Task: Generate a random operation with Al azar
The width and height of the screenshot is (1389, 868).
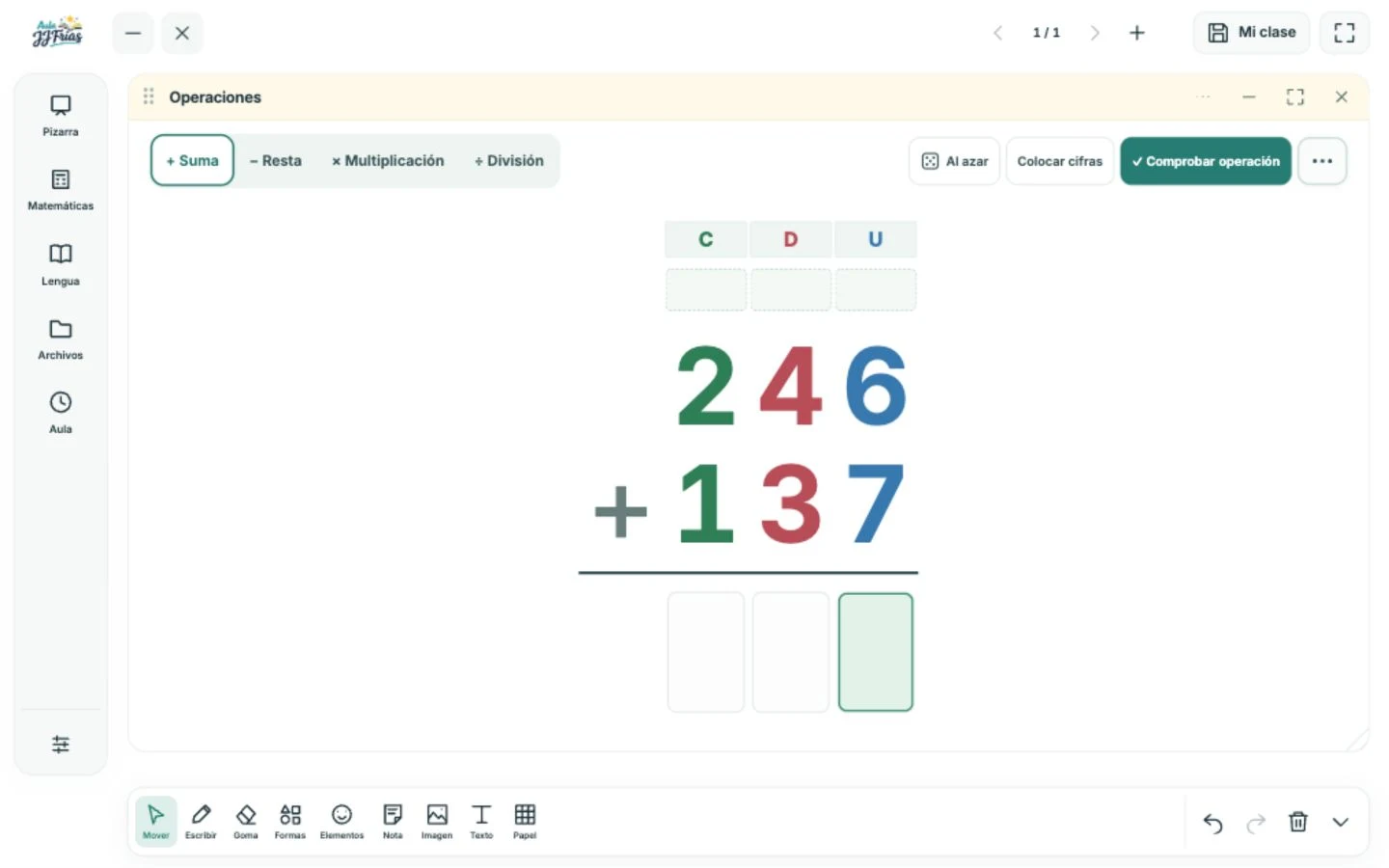Action: [955, 161]
